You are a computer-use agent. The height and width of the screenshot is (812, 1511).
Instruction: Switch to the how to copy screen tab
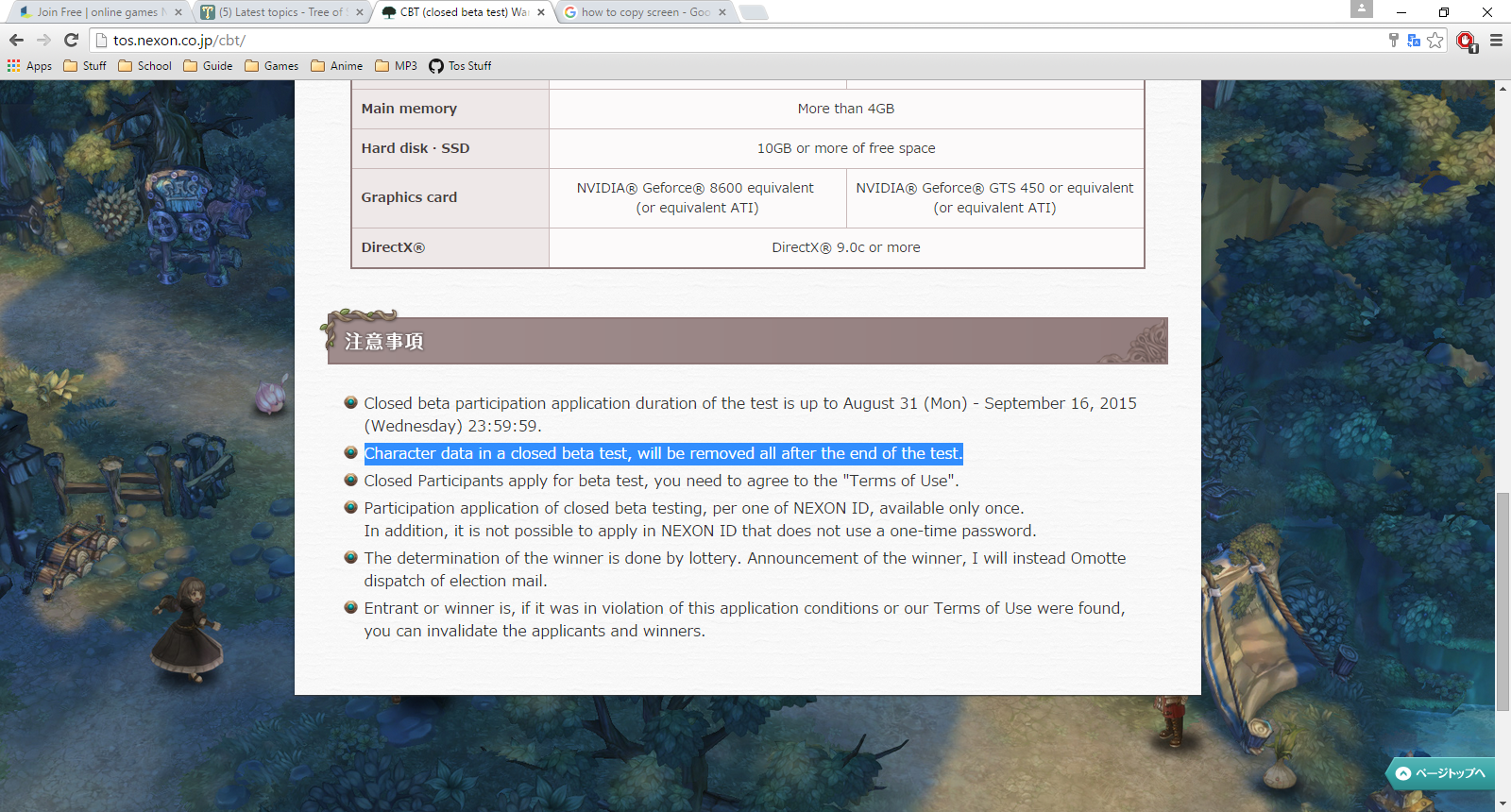click(x=642, y=12)
